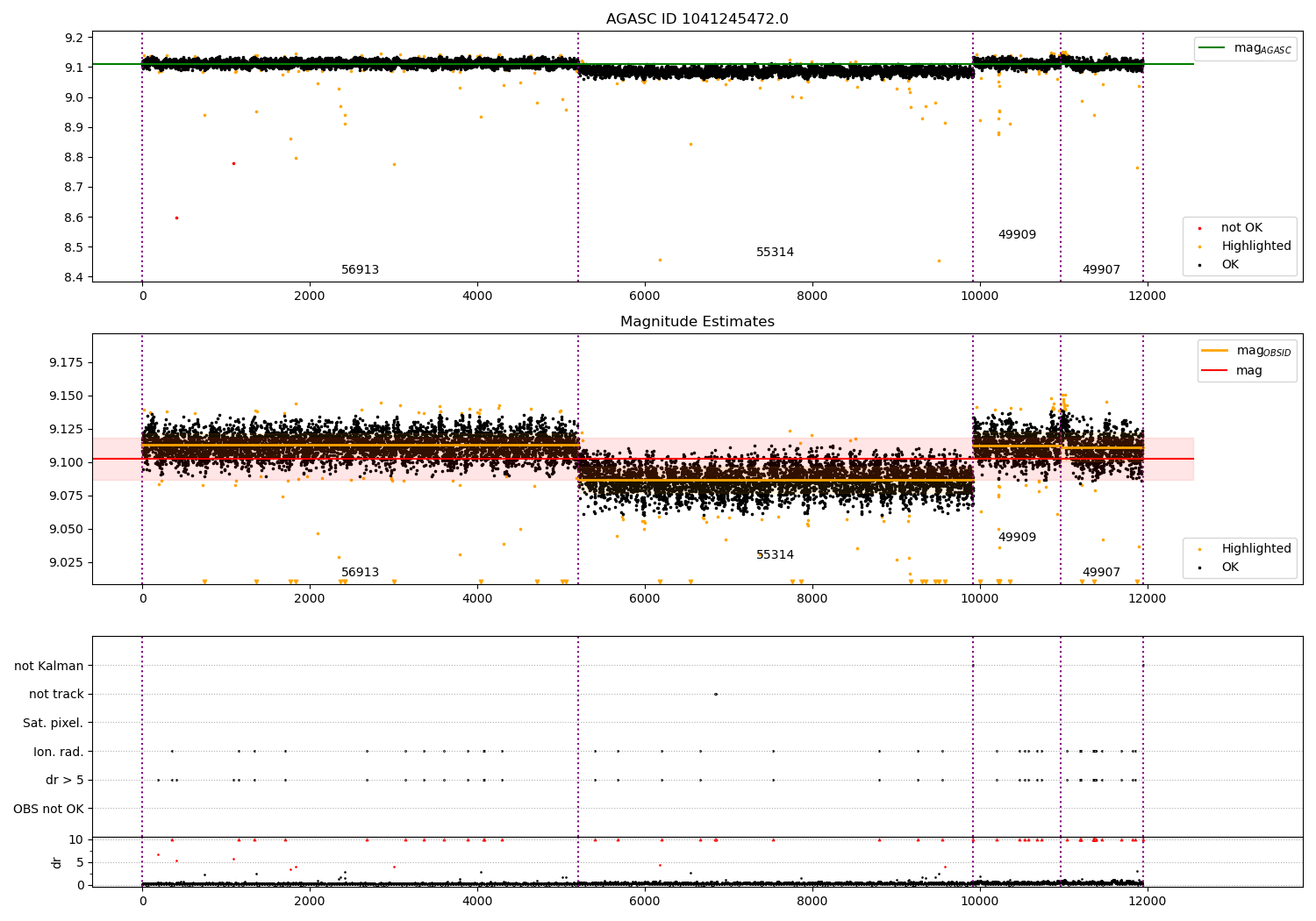Click the 8.4 tick on top plot y-axis
Image resolution: width=1316 pixels, height=921 pixels.
click(75, 277)
